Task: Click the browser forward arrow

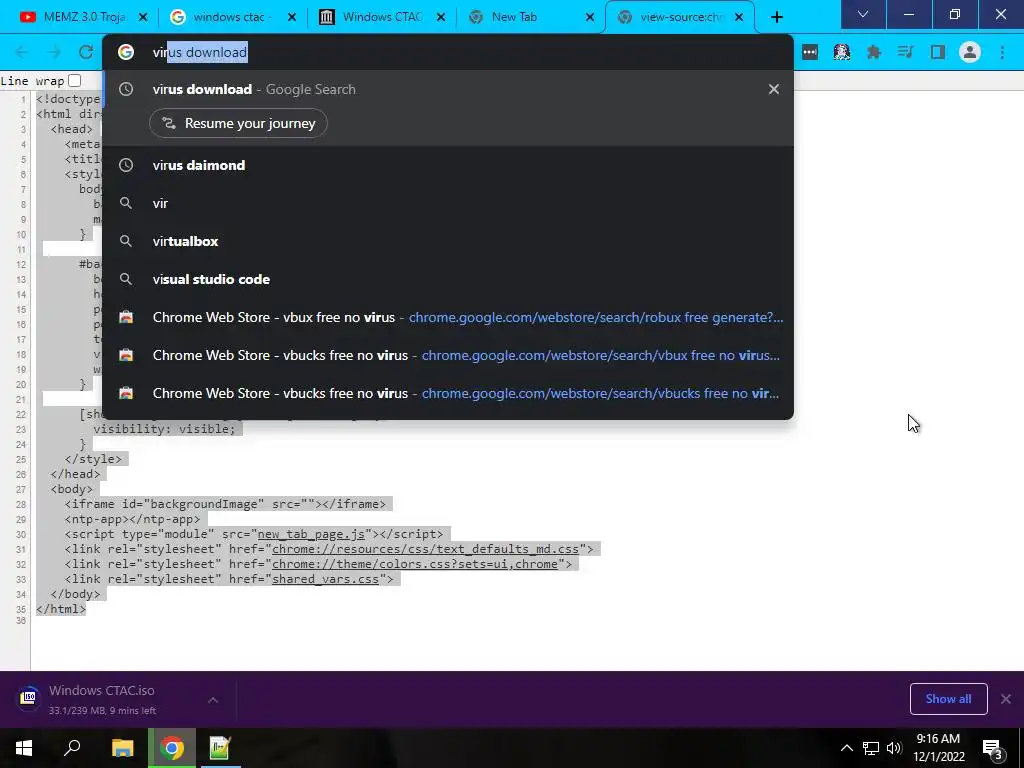Action: click(54, 52)
